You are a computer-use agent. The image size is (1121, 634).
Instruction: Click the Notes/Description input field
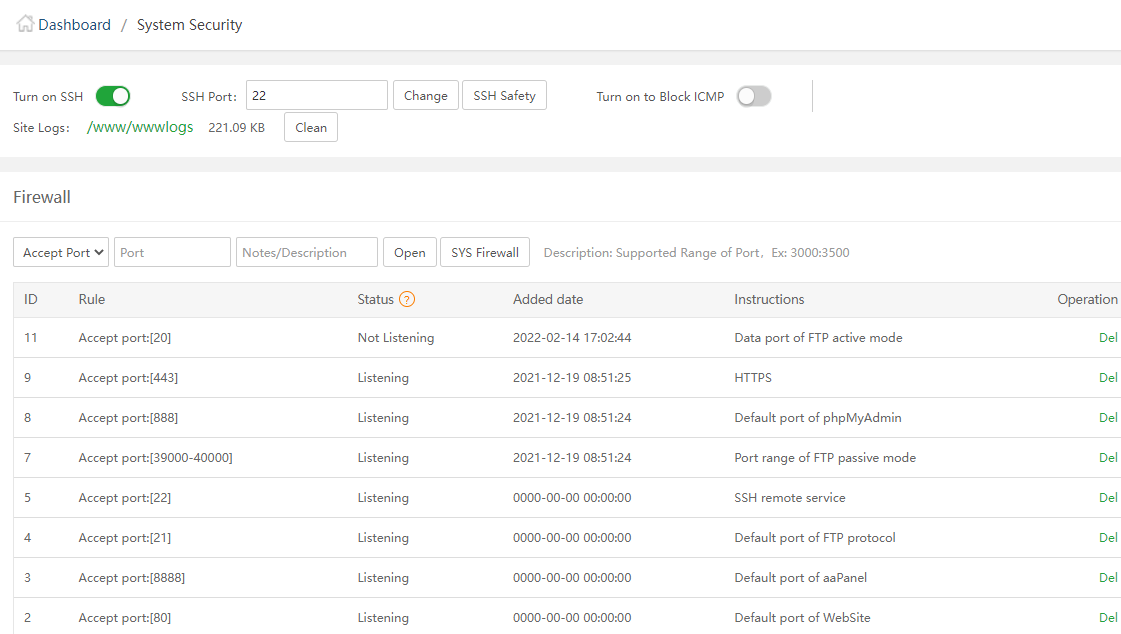point(306,253)
